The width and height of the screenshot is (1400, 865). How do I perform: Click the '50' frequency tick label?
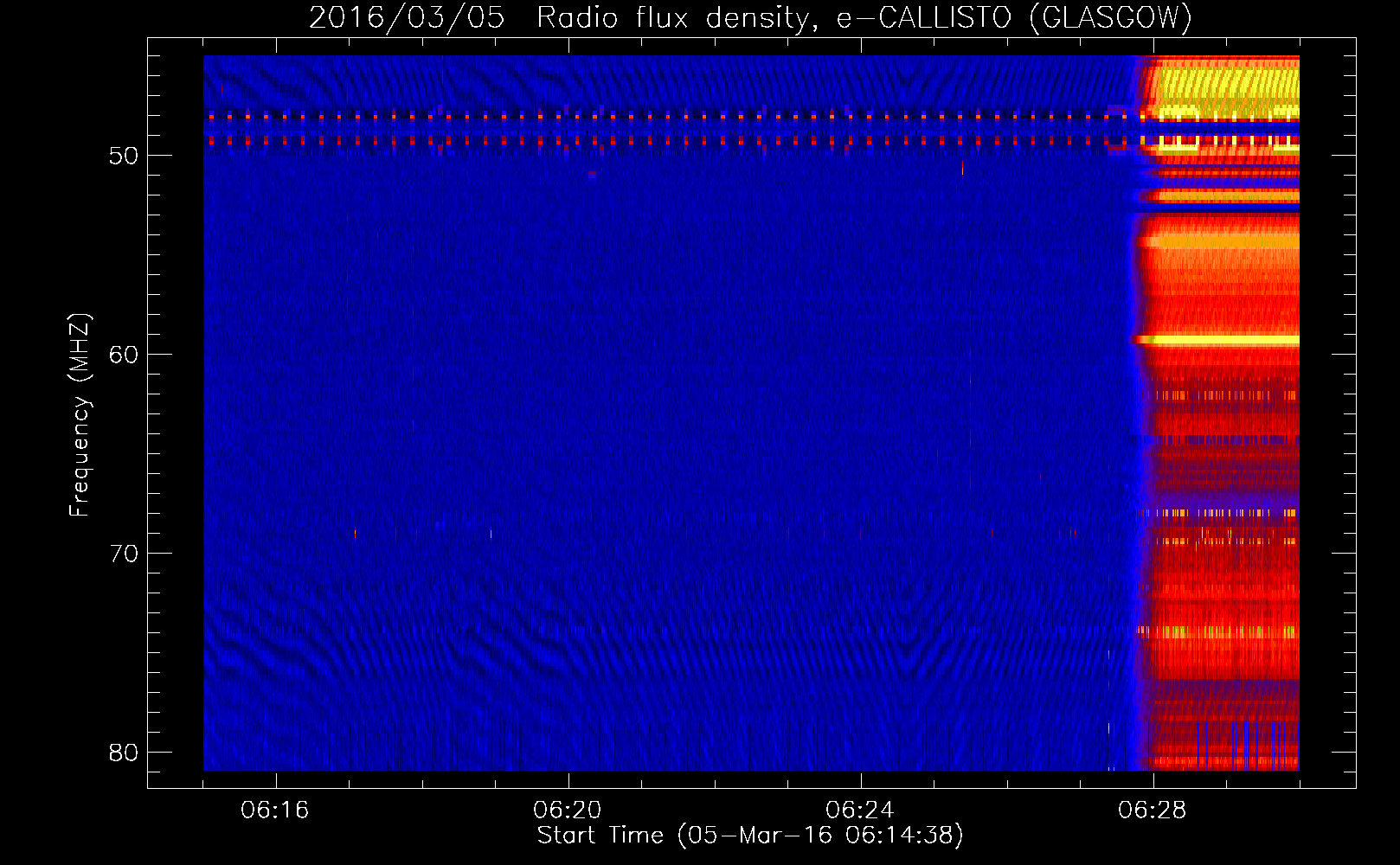click(x=124, y=156)
